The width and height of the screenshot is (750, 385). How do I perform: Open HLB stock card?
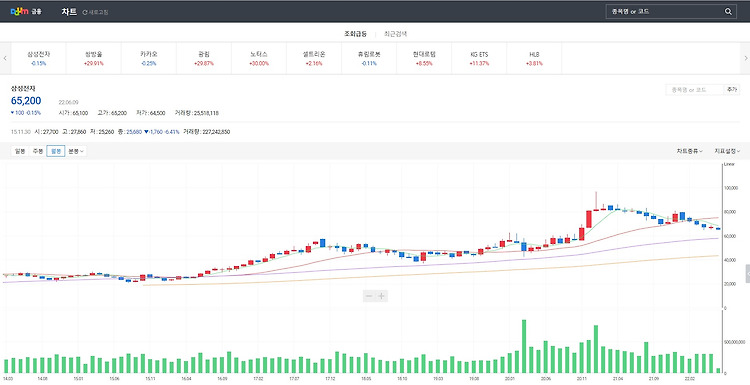534,58
